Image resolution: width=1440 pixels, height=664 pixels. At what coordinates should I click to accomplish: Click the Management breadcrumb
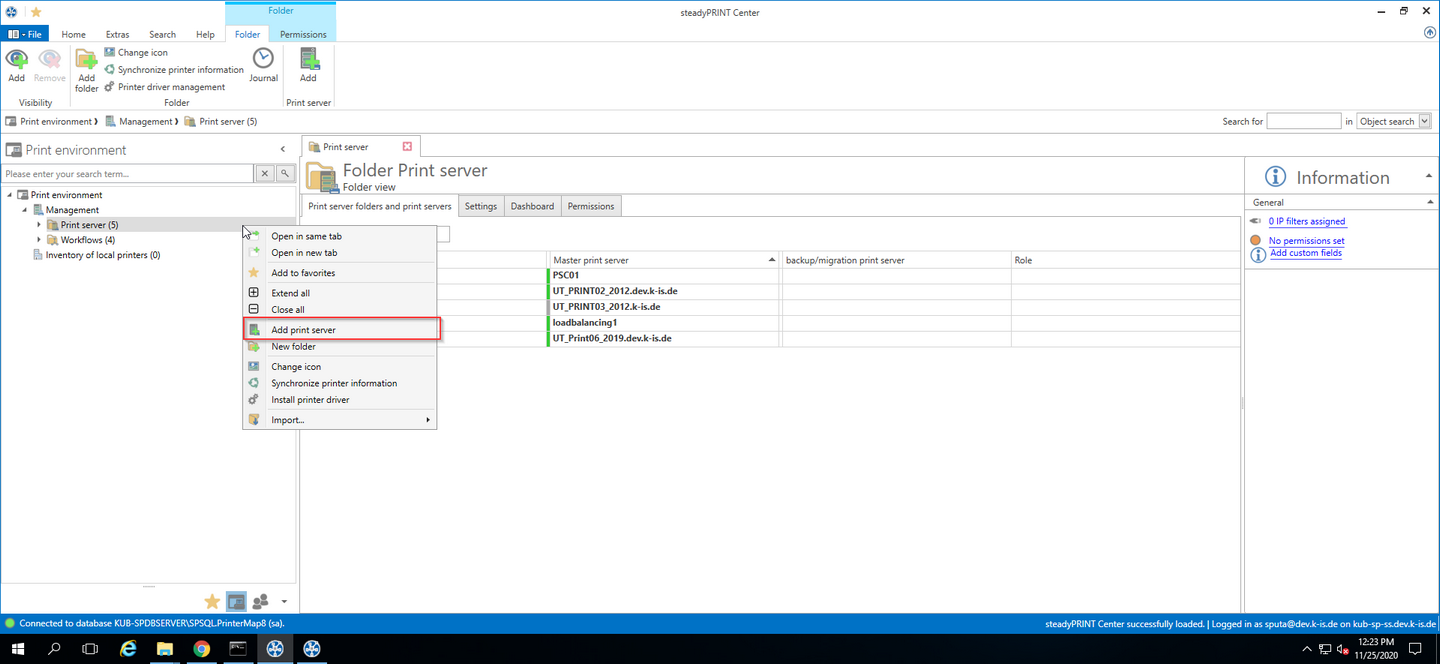click(x=145, y=122)
